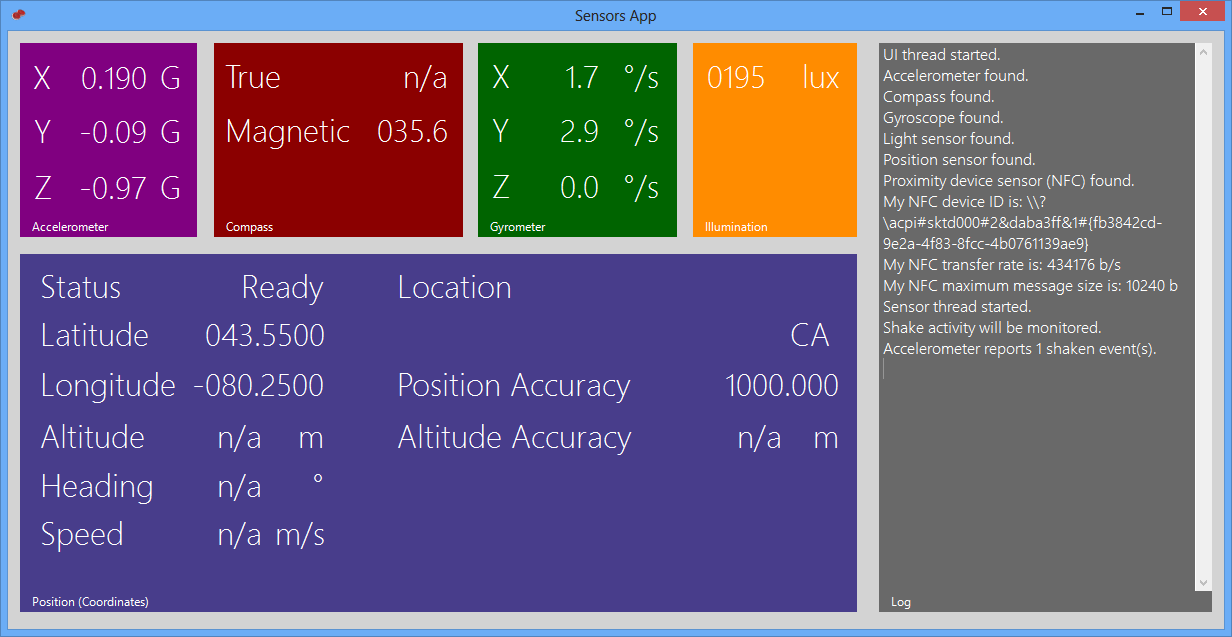Click the Illumination tile label
The width and height of the screenshot is (1232, 637).
coord(736,227)
